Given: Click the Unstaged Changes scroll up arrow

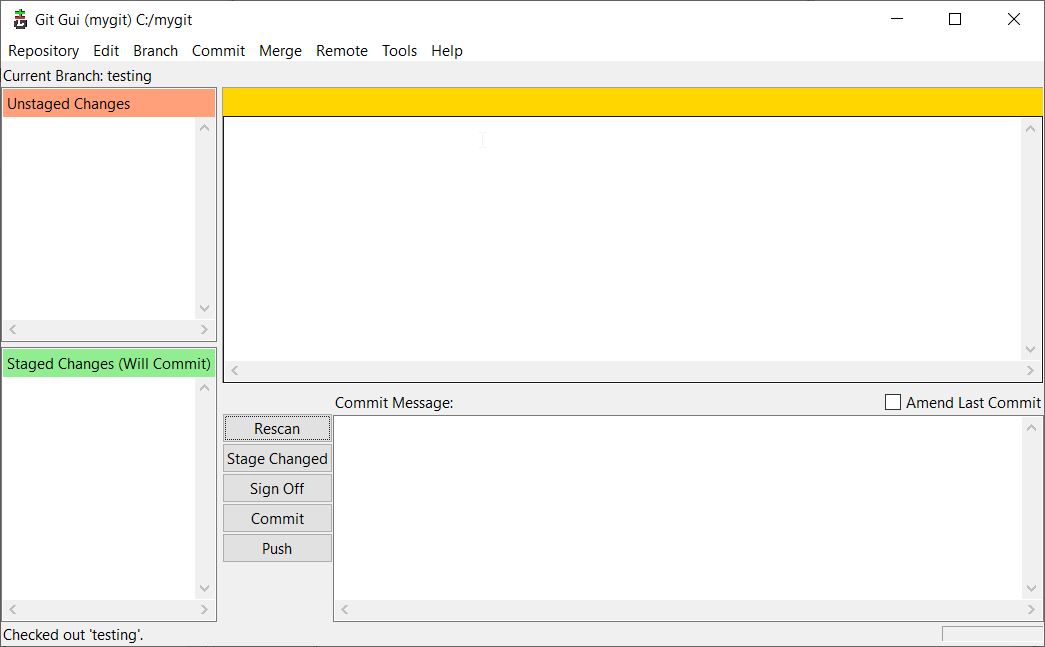Looking at the screenshot, I should tap(205, 128).
